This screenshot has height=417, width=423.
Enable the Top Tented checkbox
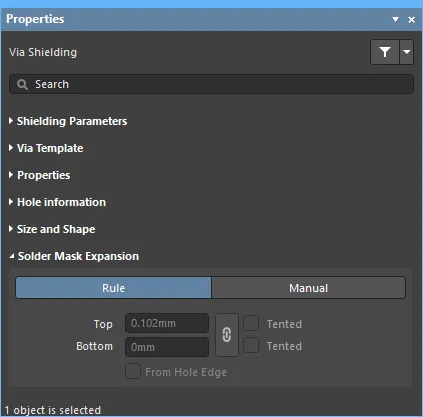(x=251, y=323)
